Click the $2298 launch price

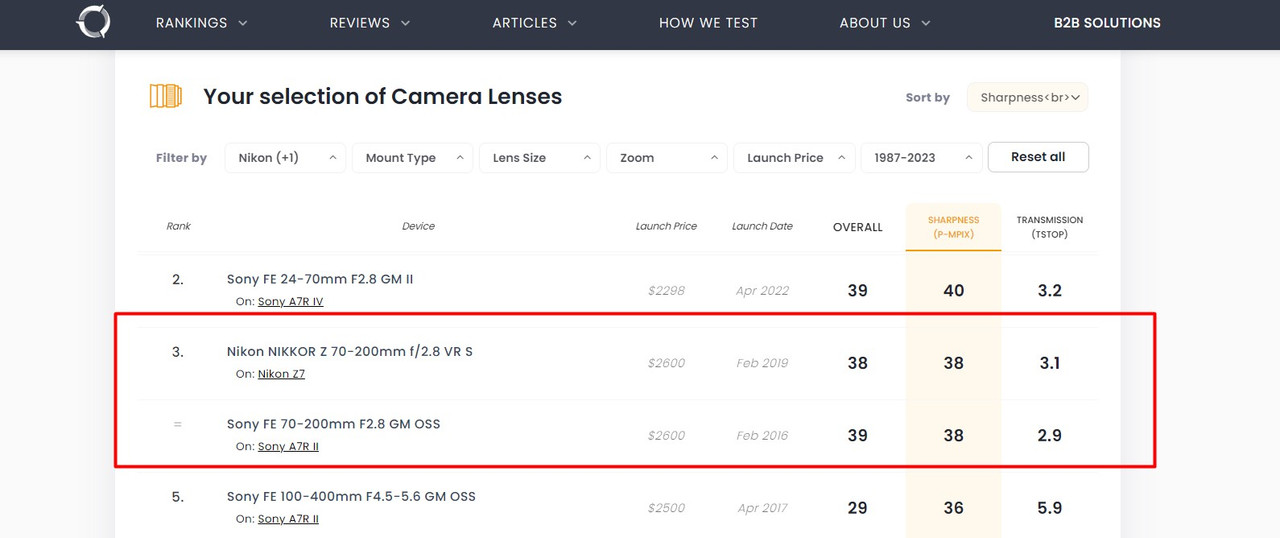pyautogui.click(x=666, y=291)
